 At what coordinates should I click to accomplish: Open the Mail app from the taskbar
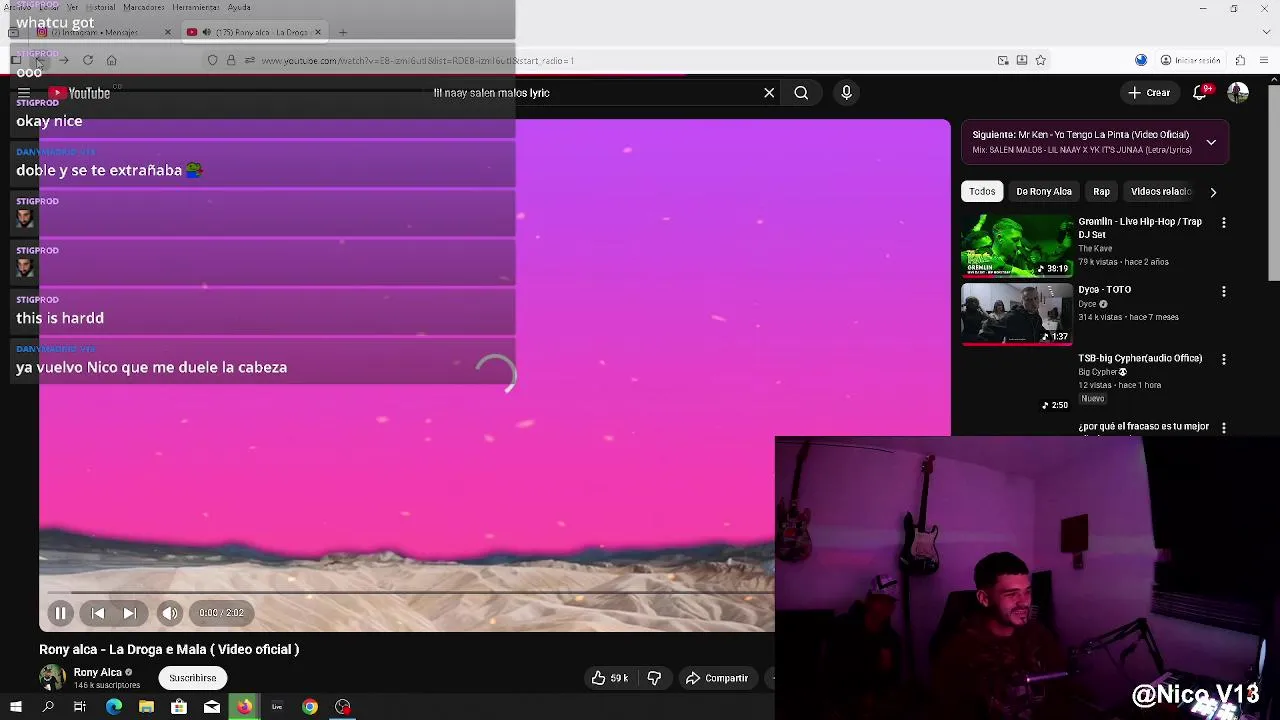click(x=212, y=707)
